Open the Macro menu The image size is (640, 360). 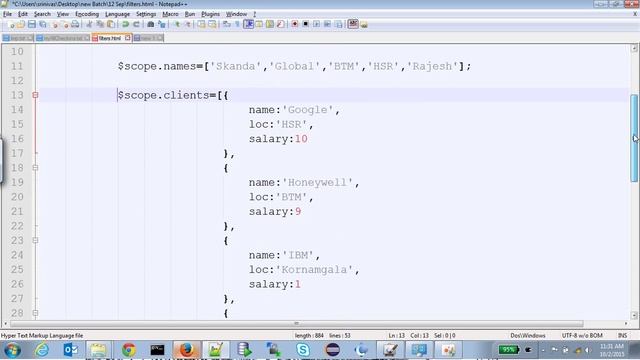170,14
